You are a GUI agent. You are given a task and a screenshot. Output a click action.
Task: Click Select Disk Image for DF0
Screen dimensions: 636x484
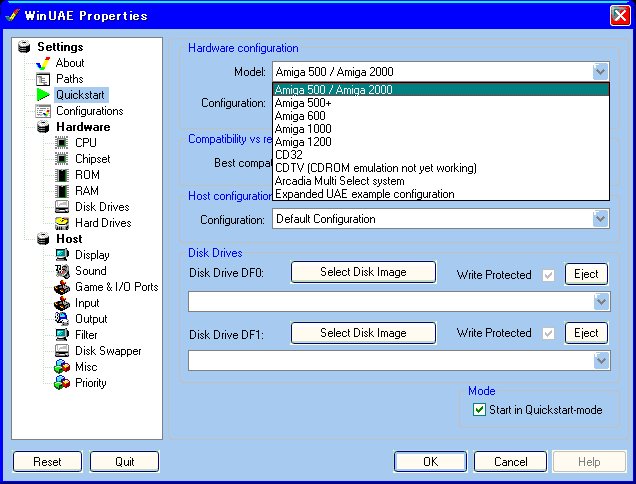tap(363, 272)
